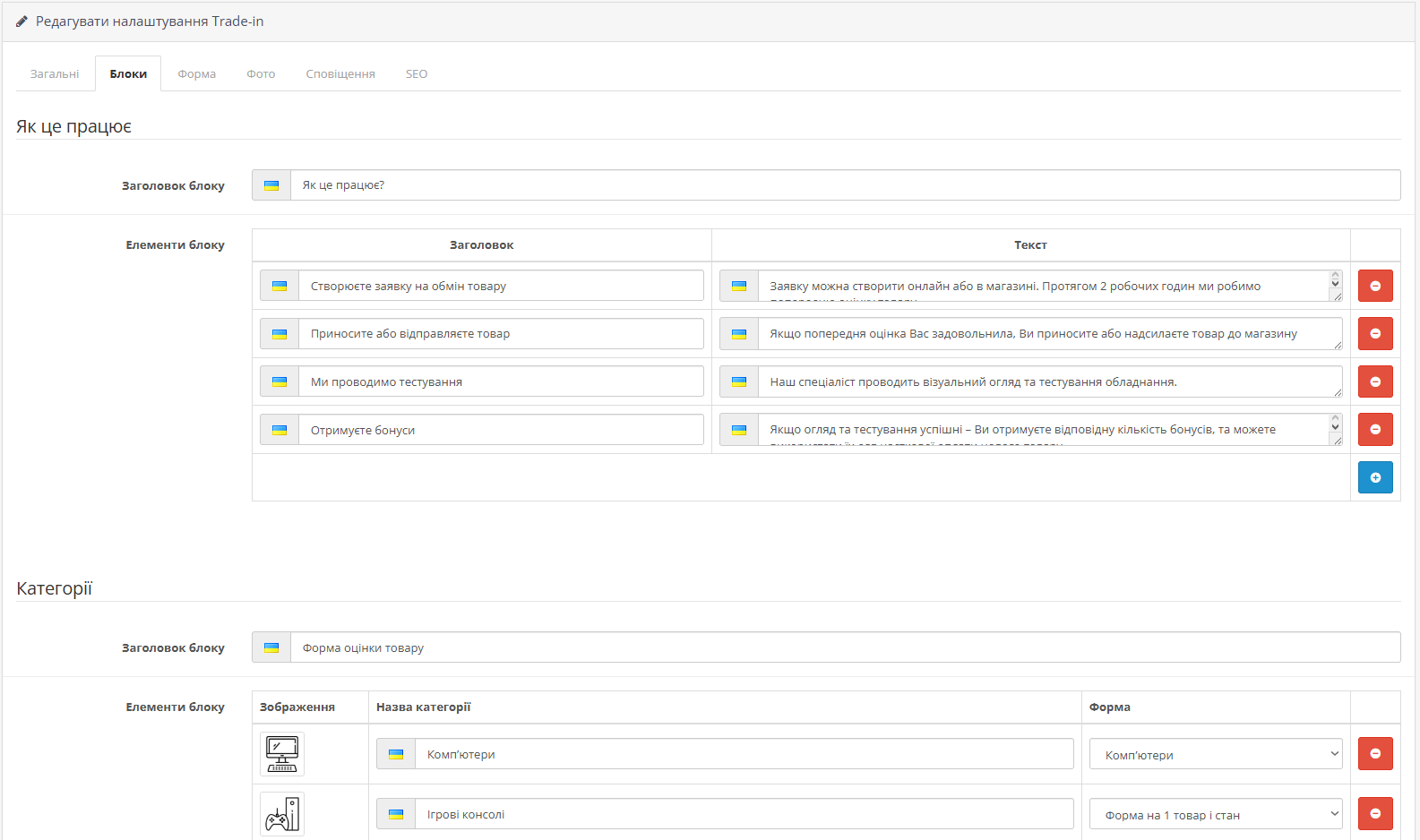Remove the 'Приносите або відправляєте товар' row

coord(1375,333)
